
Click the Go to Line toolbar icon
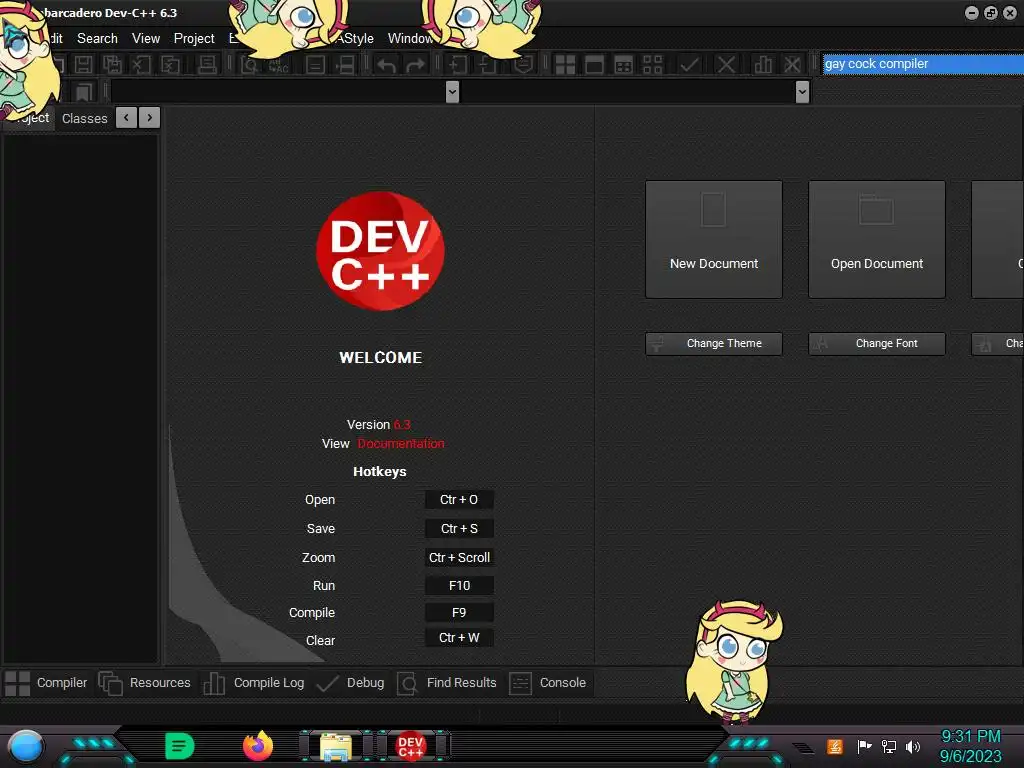344,65
